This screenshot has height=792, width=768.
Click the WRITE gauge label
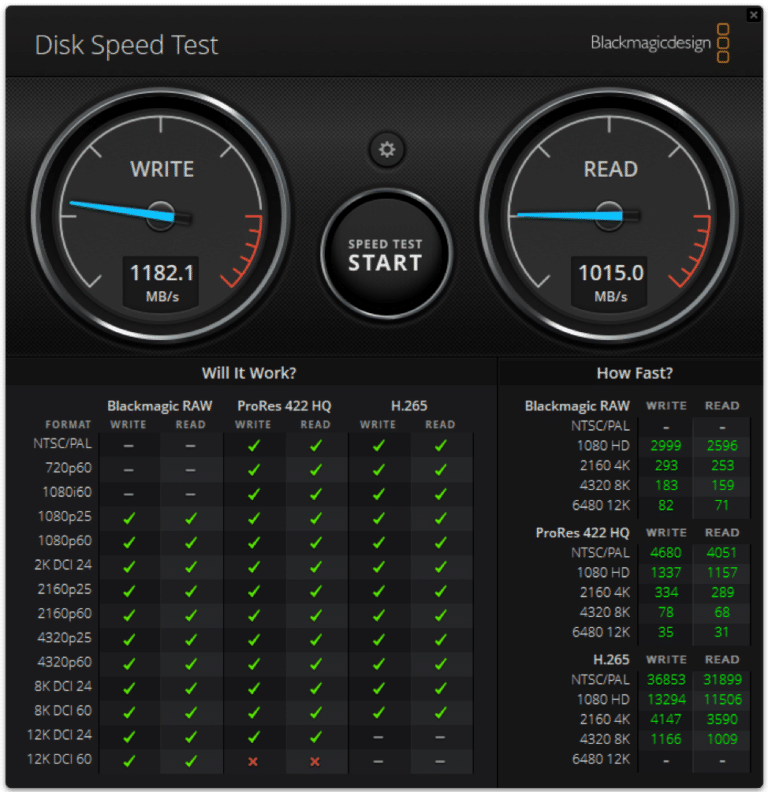pyautogui.click(x=162, y=169)
